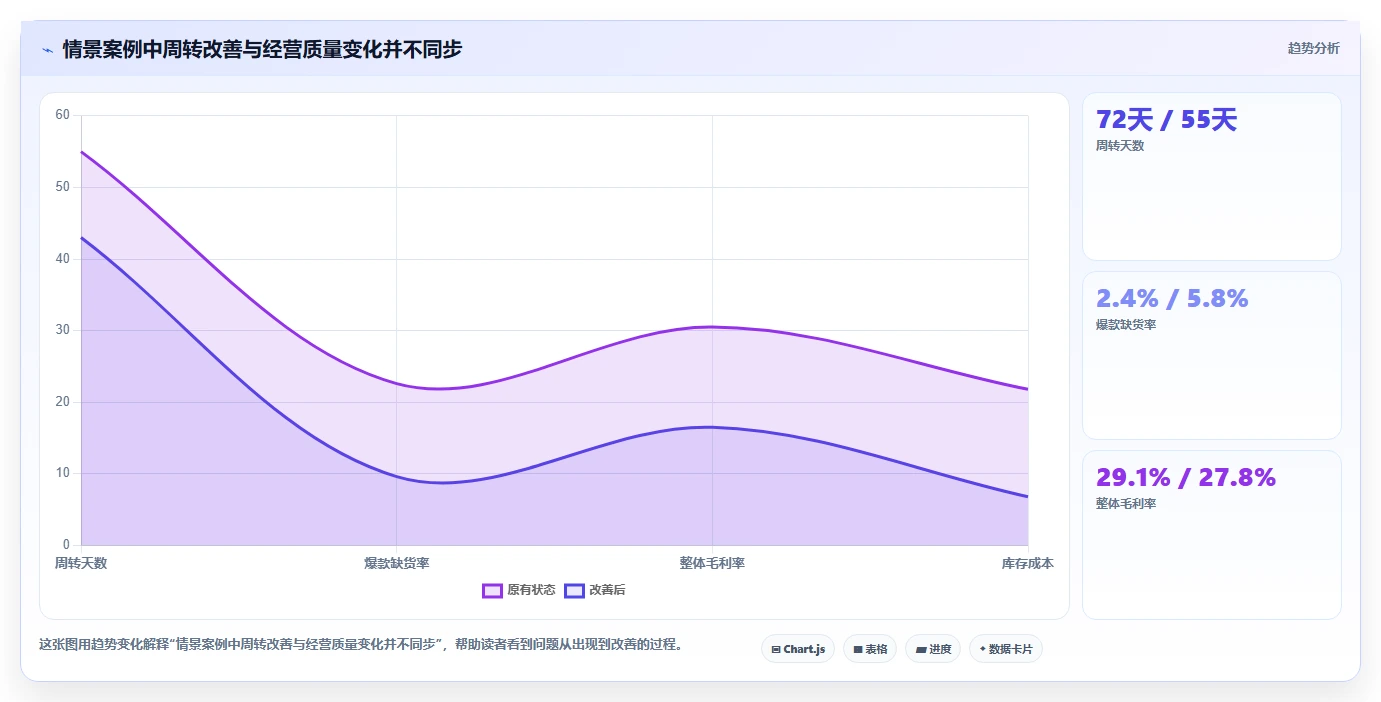This screenshot has width=1381, height=702.
Task: Click the chart title 情景案例中周转改善与经营质量变化并不同步
Action: pyautogui.click(x=263, y=49)
